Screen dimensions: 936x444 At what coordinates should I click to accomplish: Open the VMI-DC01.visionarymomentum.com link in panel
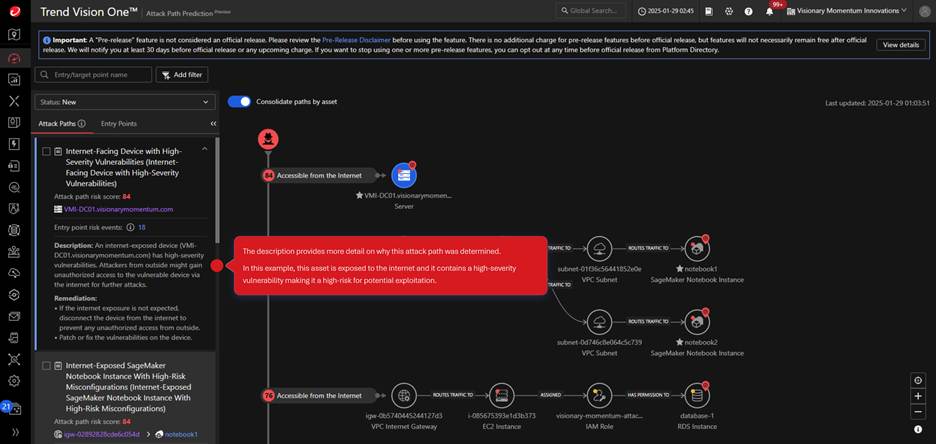coord(119,209)
